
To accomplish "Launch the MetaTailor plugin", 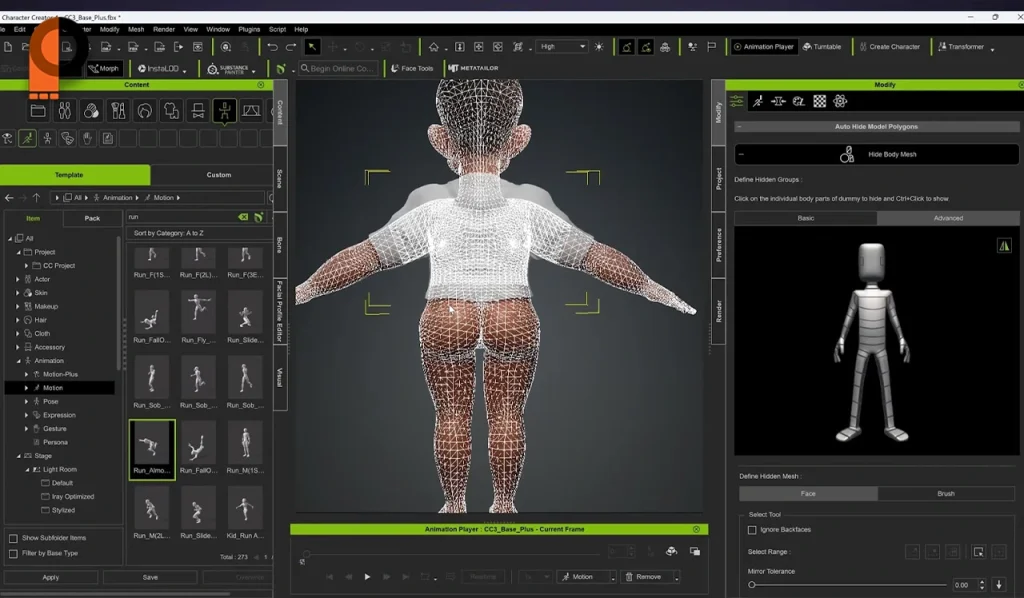I will click(473, 68).
